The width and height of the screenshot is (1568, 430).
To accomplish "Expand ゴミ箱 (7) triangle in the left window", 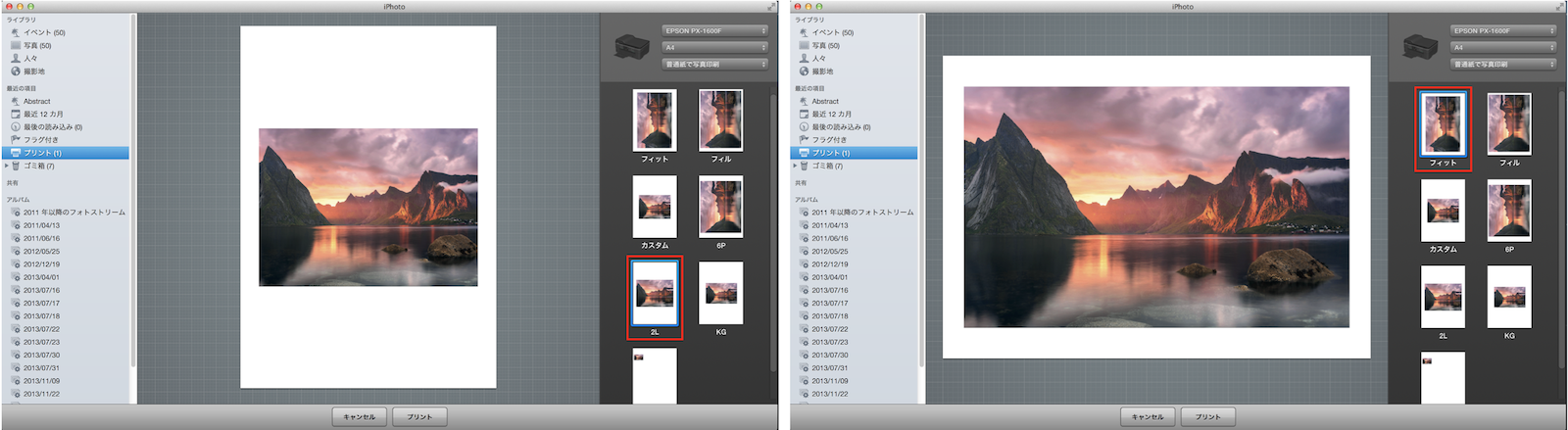I will [x=7, y=167].
